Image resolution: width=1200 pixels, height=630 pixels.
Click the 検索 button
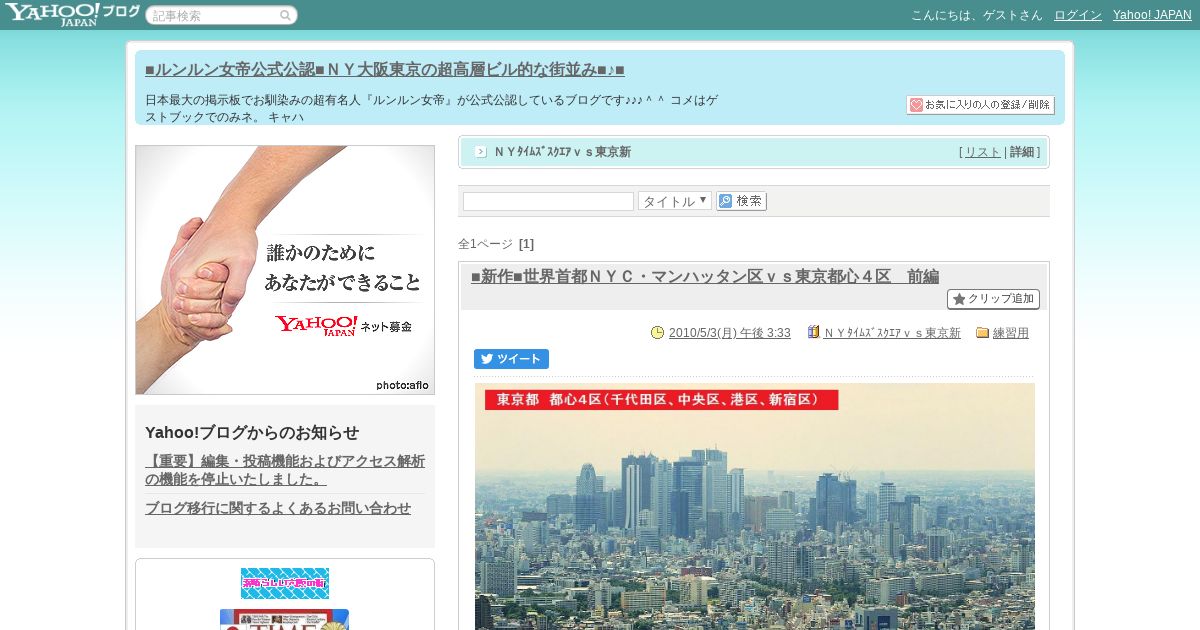[741, 201]
